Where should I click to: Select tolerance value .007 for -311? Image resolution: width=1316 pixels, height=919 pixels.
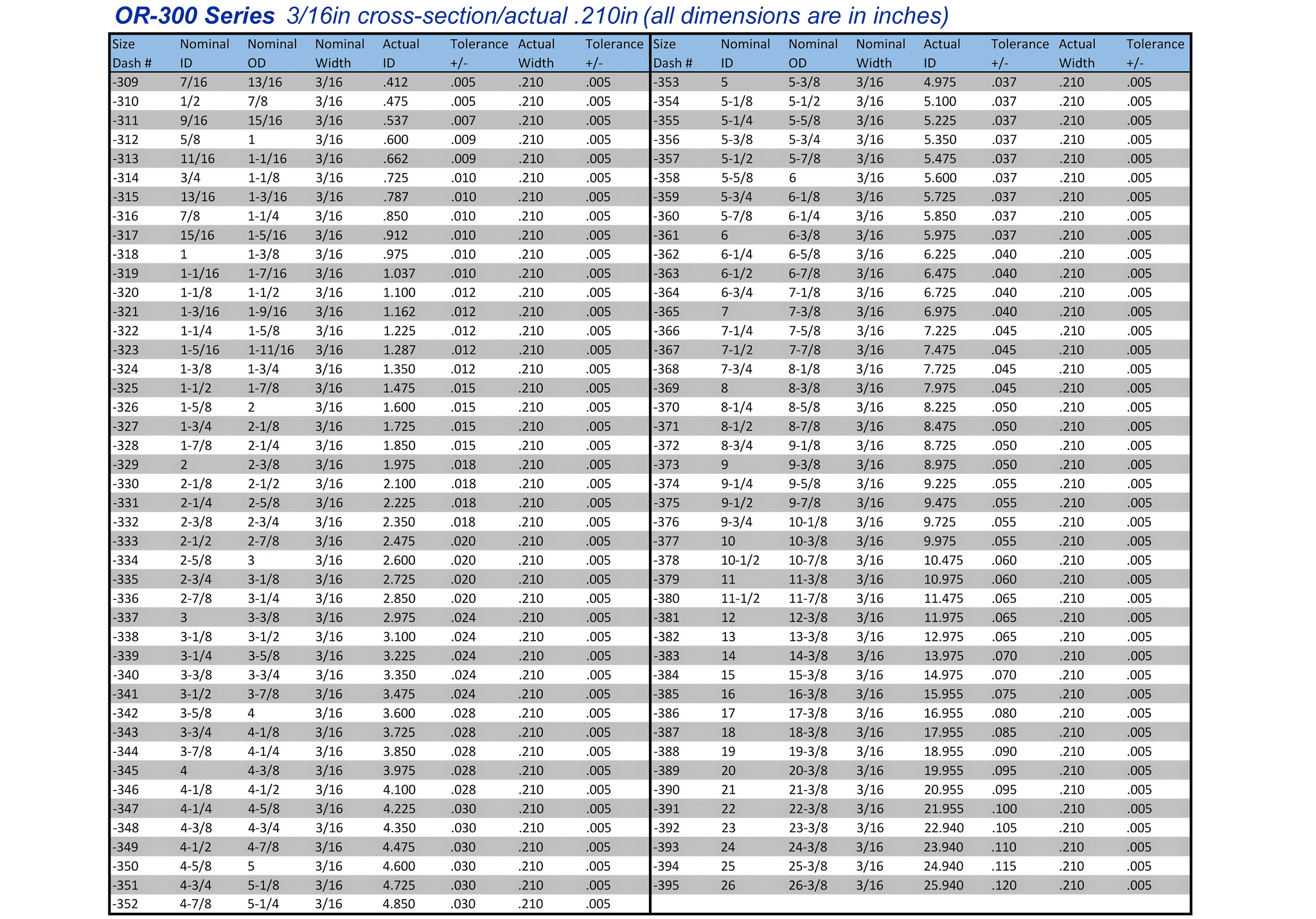pyautogui.click(x=463, y=121)
